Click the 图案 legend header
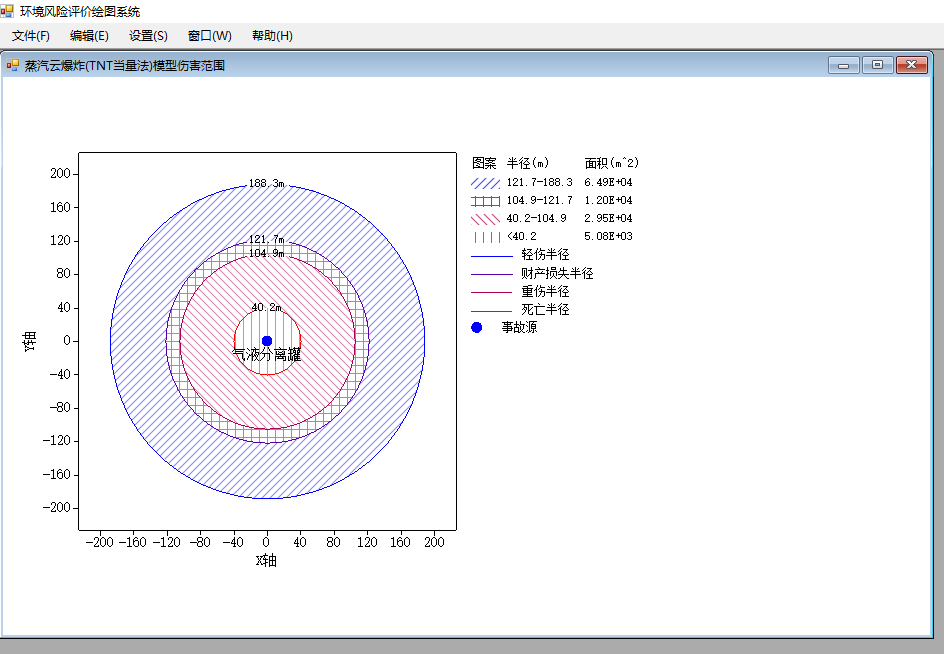This screenshot has width=944, height=654. (x=484, y=163)
